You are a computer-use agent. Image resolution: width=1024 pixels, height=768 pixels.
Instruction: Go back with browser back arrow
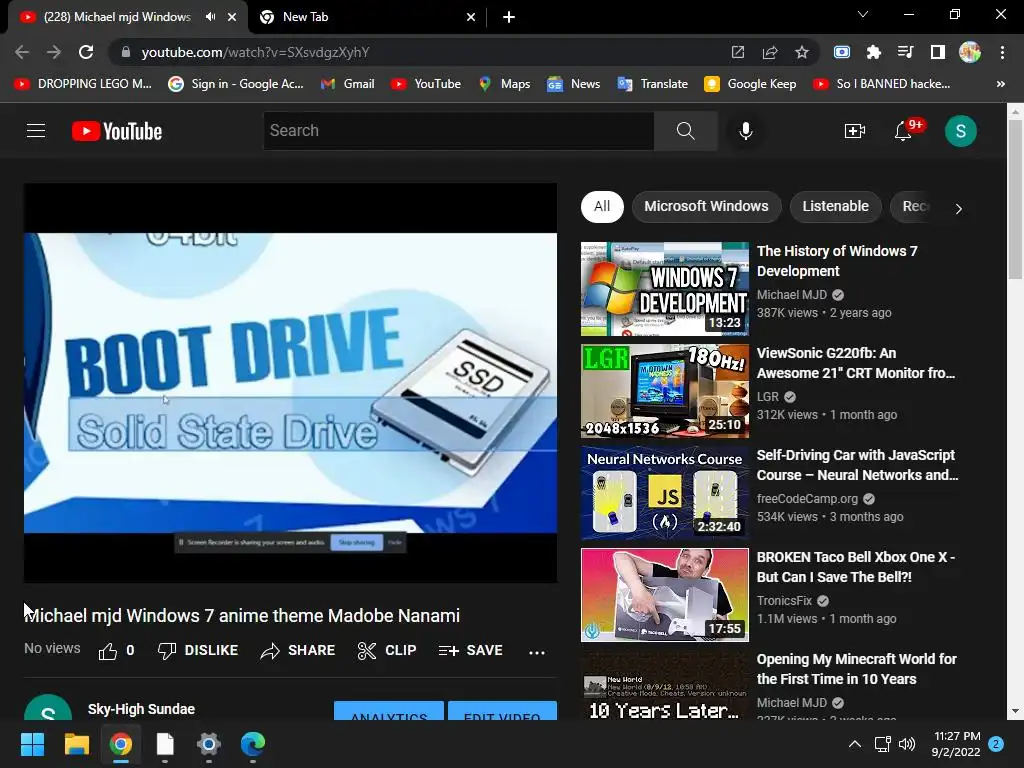pos(22,52)
